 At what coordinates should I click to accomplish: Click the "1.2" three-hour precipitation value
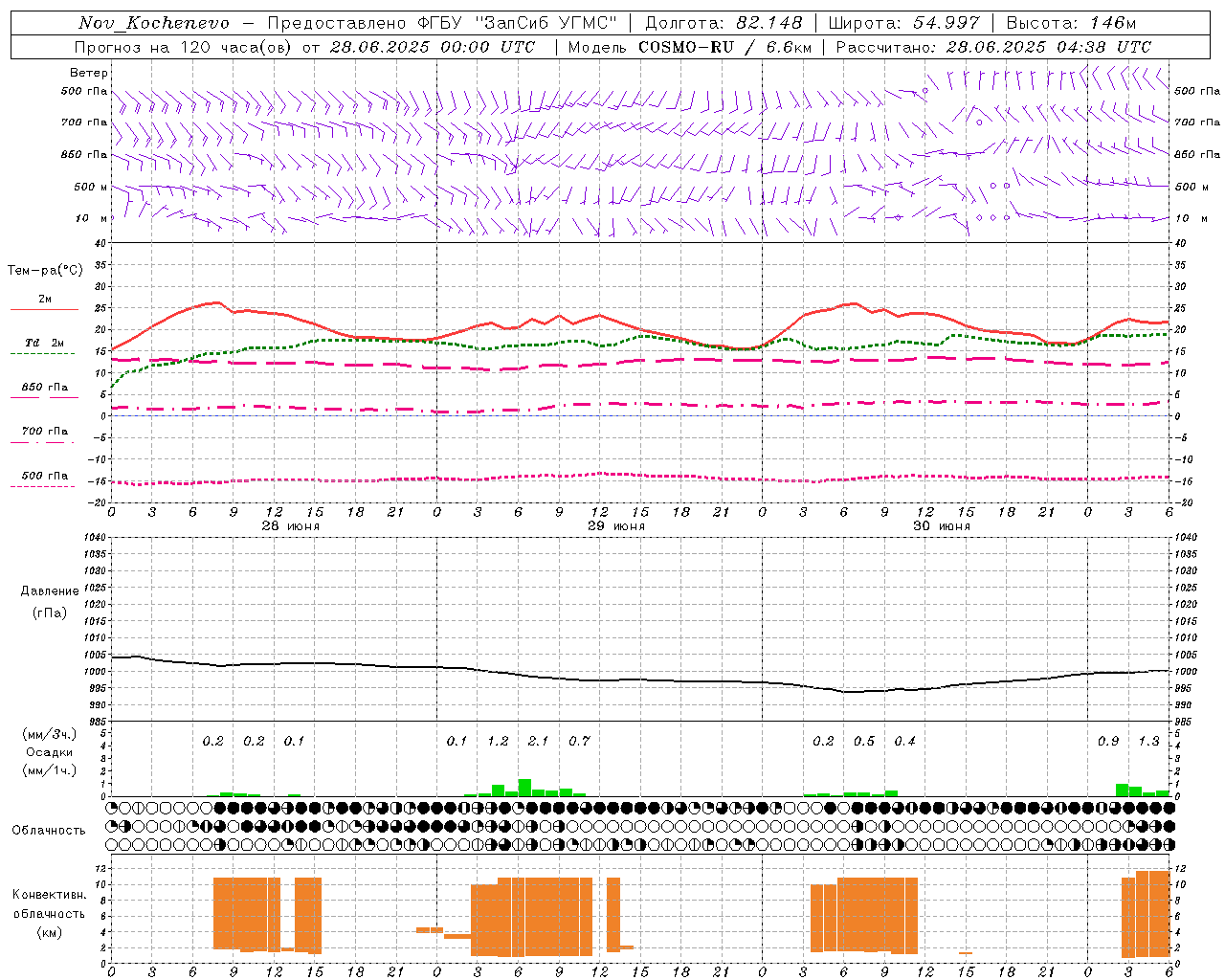coord(498,742)
